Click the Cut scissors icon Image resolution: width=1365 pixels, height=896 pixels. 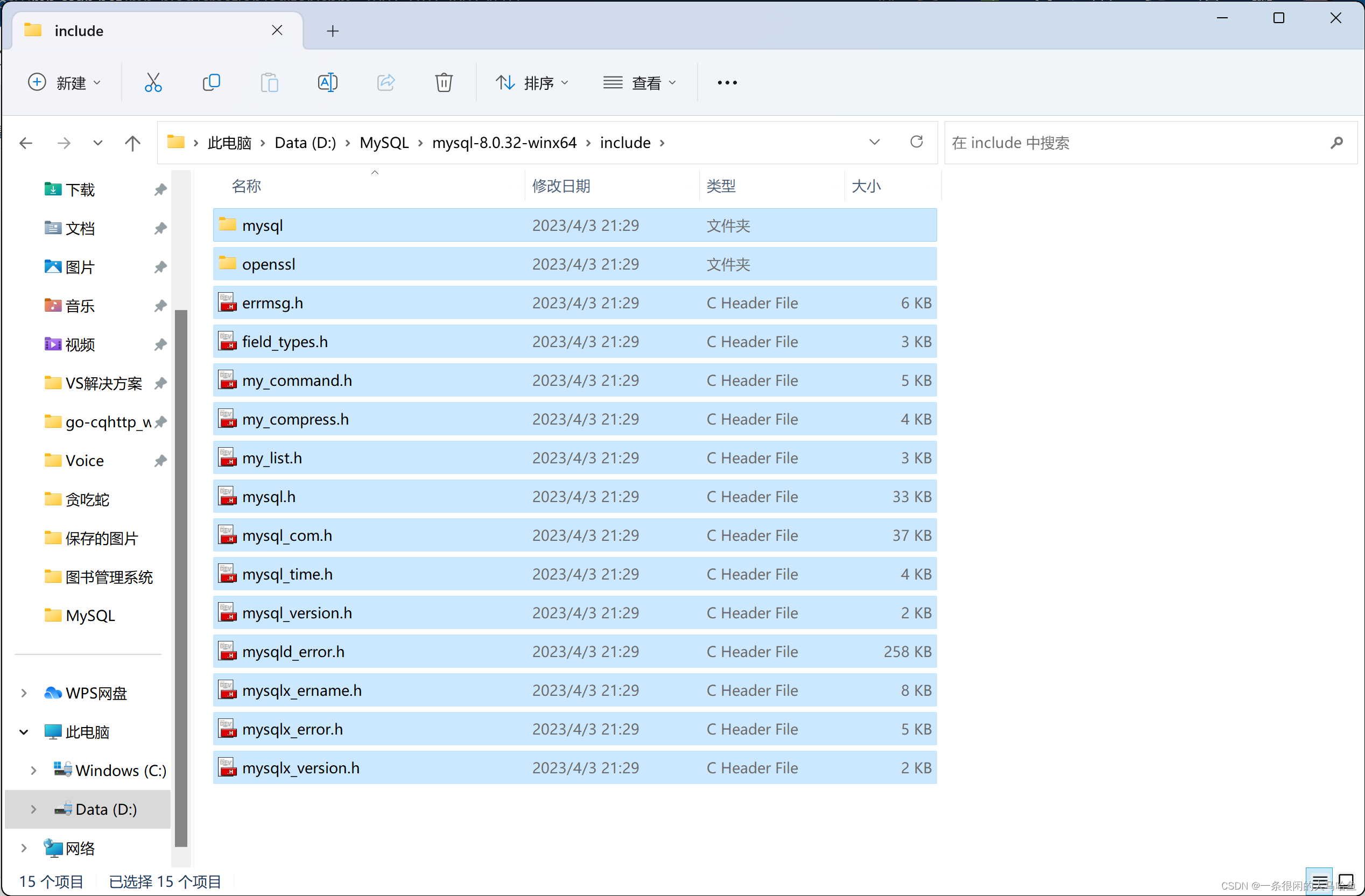pos(152,82)
